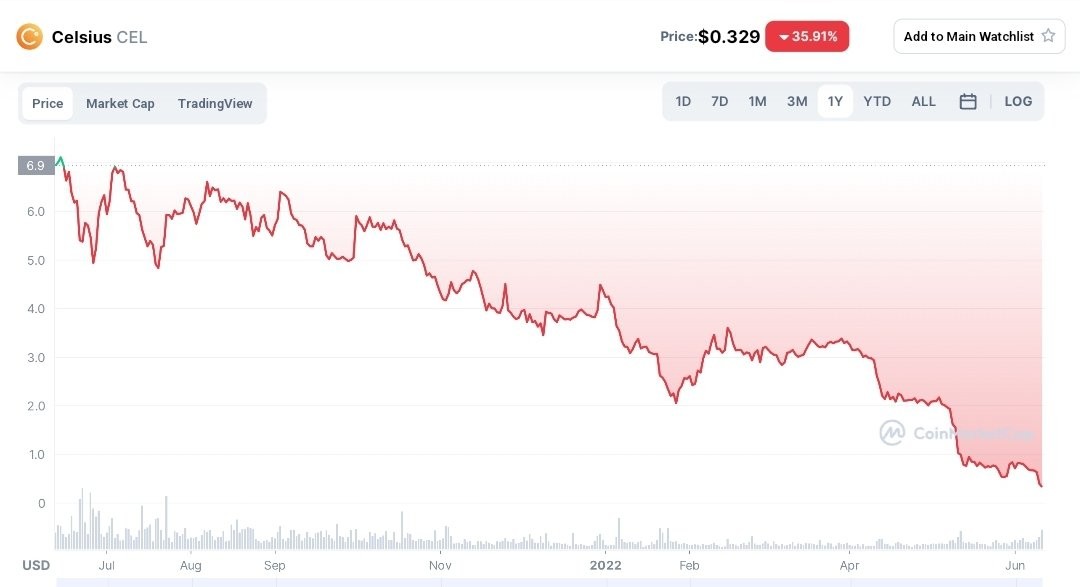The image size is (1080, 587).
Task: Select the 3M time range
Action: click(x=796, y=101)
